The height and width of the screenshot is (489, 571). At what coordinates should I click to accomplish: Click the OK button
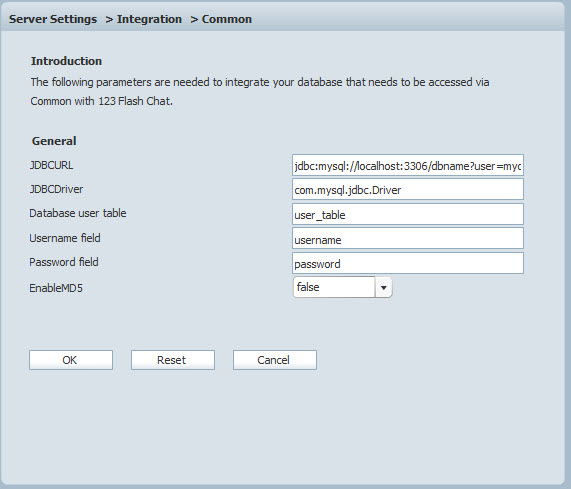(71, 360)
